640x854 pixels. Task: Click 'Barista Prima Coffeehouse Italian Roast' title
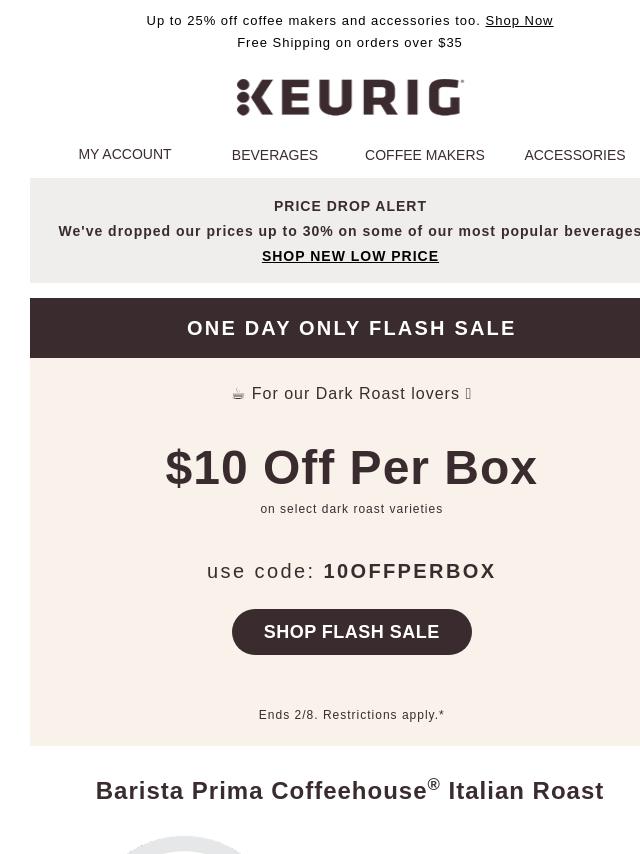point(350,790)
